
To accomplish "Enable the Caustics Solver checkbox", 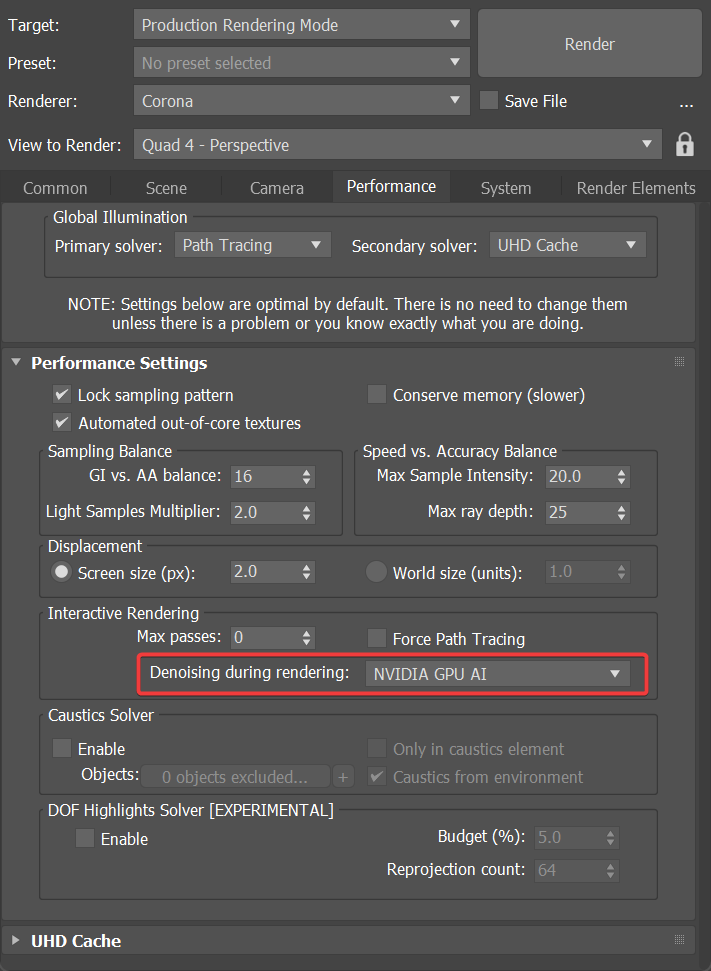I will coord(62,748).
